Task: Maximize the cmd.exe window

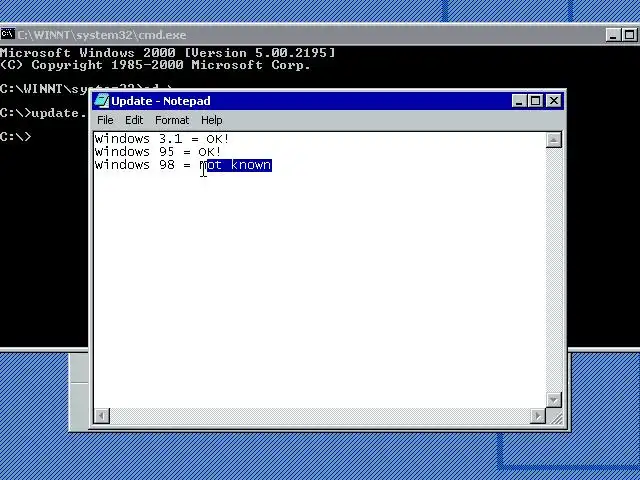Action: (629, 35)
